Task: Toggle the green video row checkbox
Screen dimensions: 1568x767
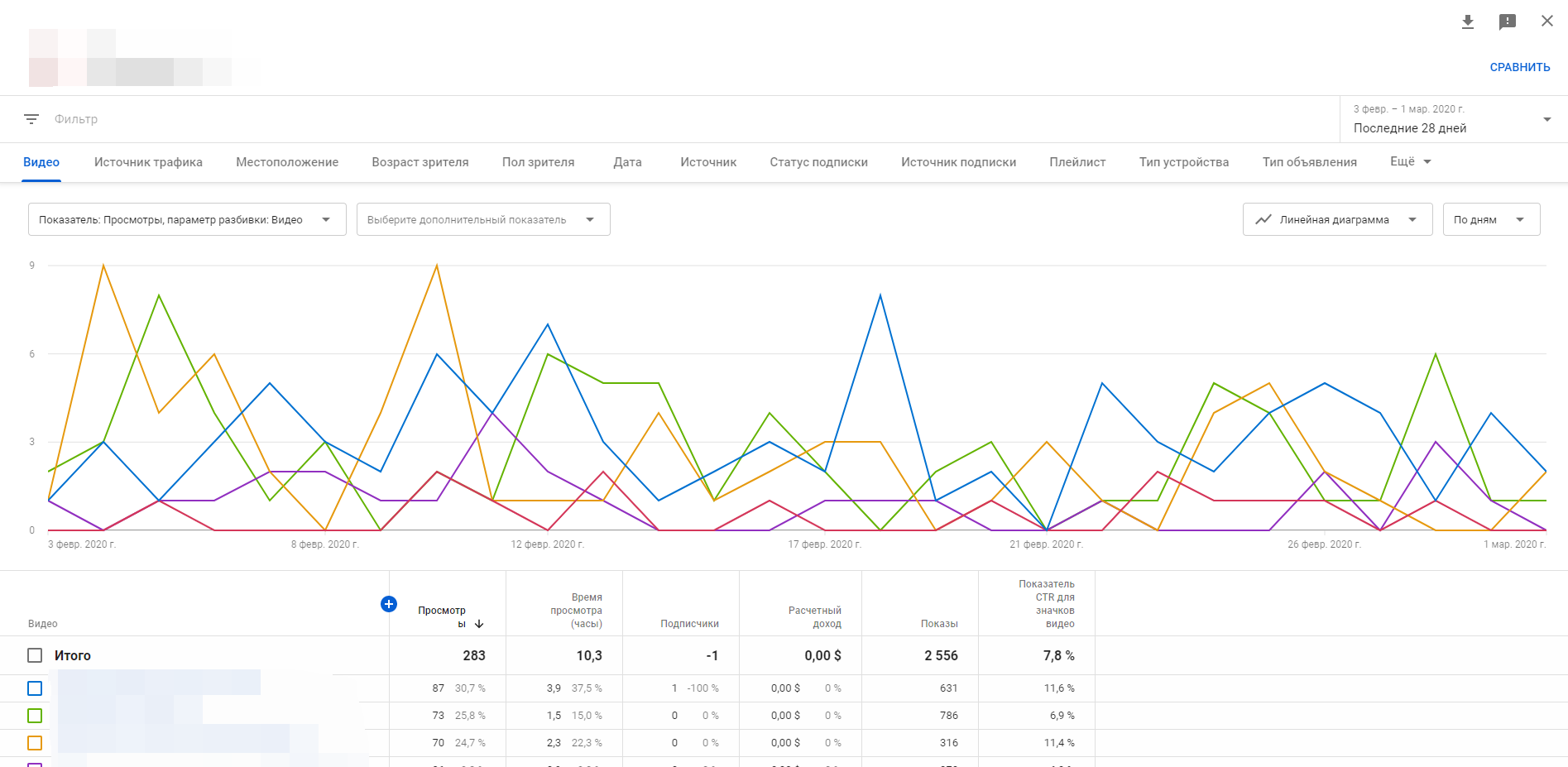Action: pyautogui.click(x=35, y=716)
